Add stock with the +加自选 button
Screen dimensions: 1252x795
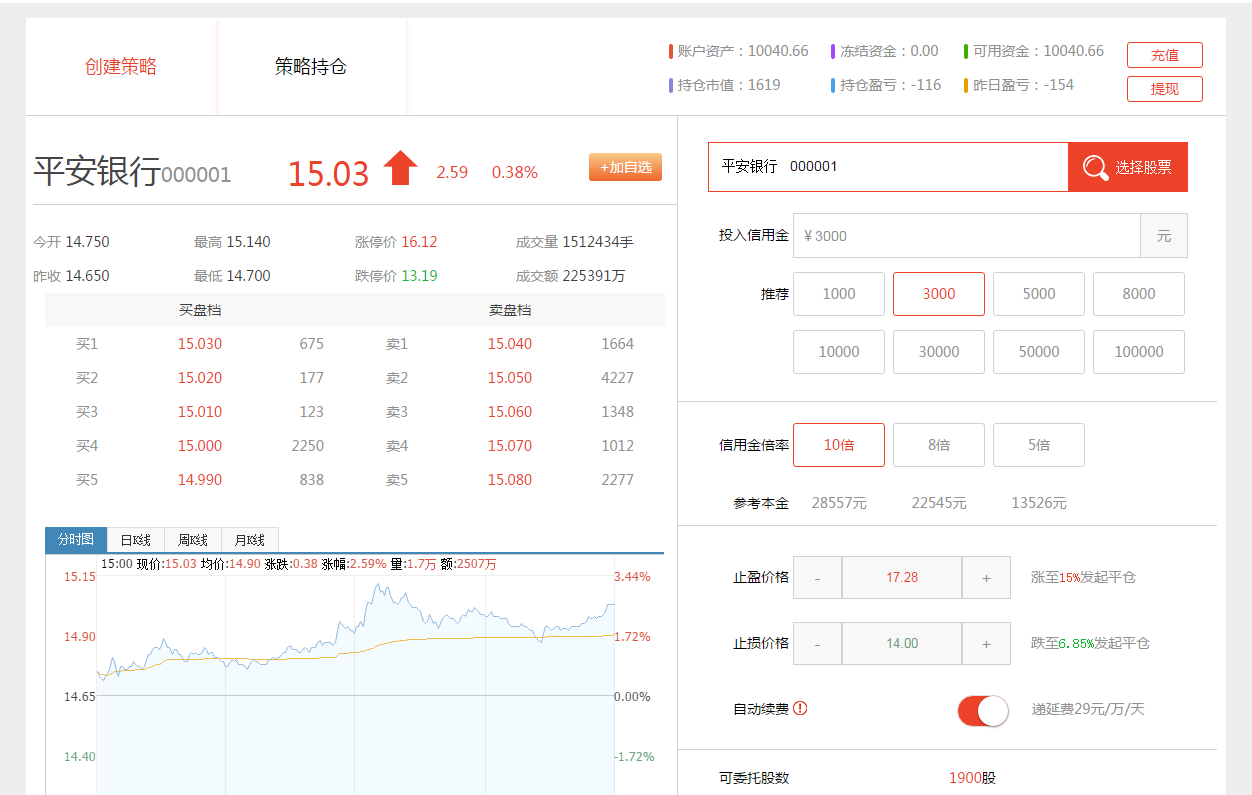tap(625, 167)
